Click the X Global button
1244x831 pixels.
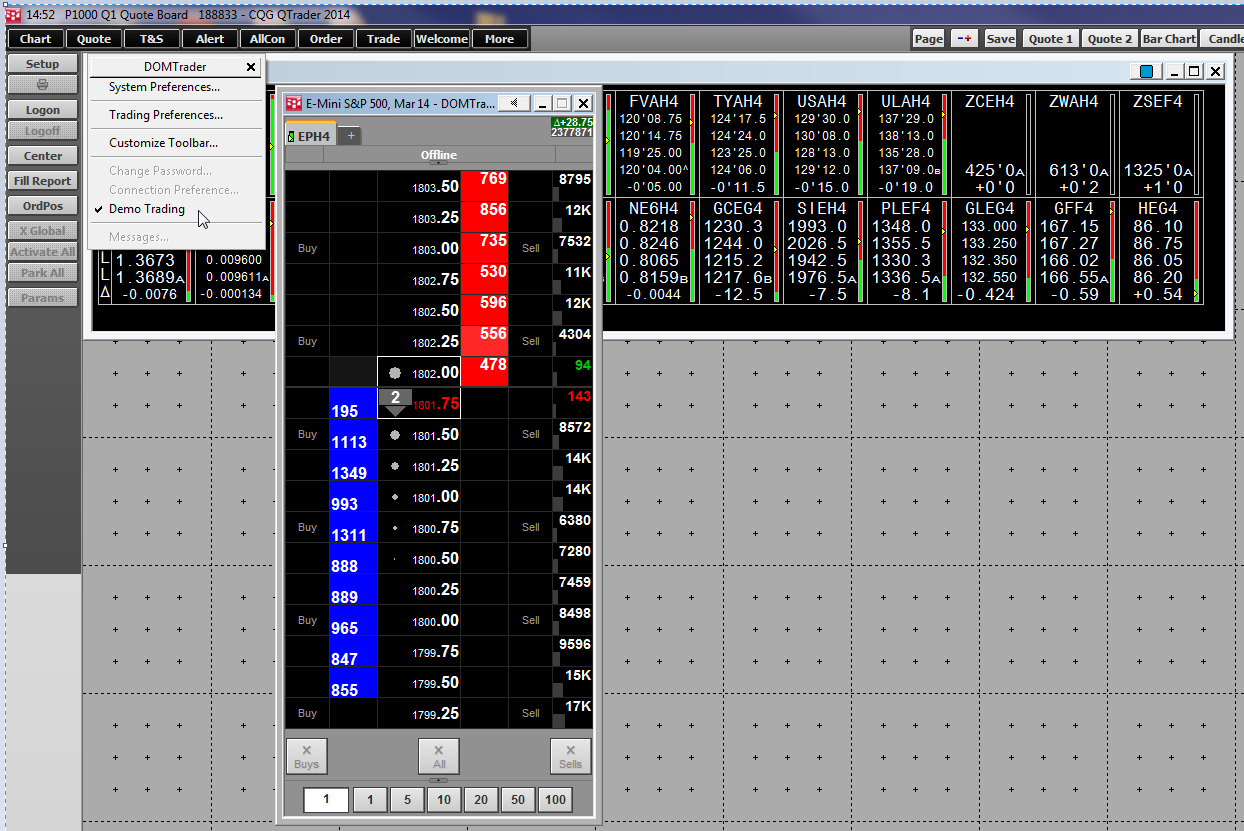43,231
